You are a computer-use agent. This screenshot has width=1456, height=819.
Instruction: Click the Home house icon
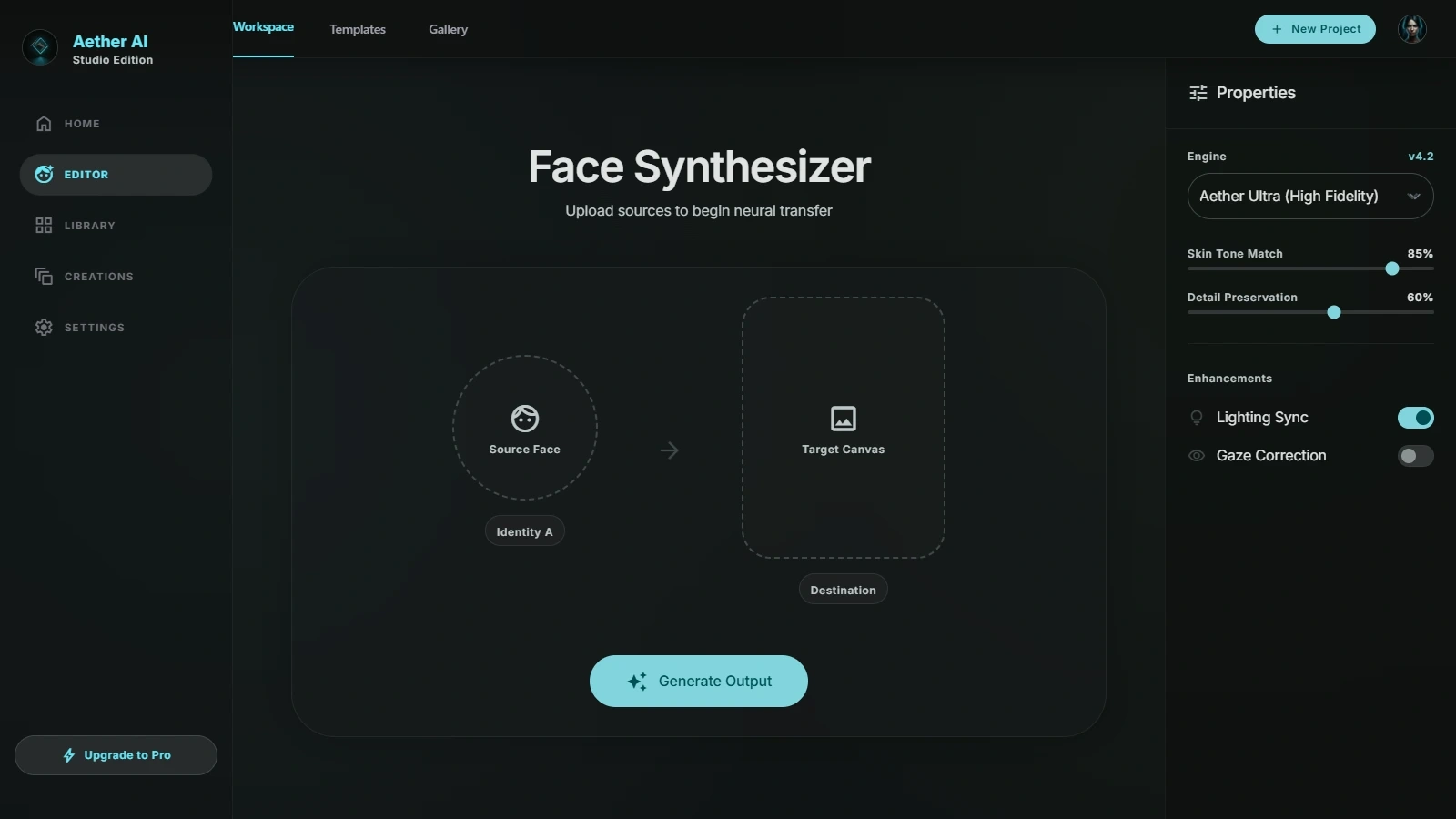44,124
